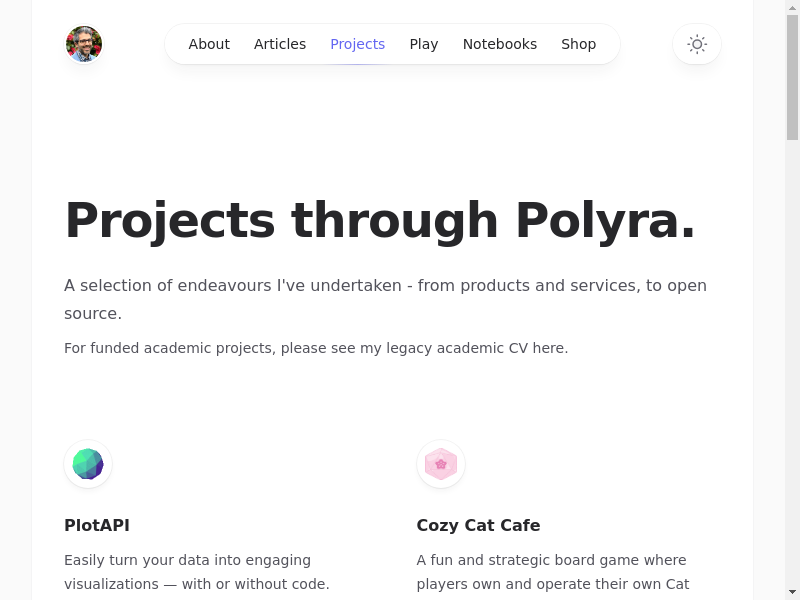Screen dimensions: 800x600
Task: Navigate to Notebooks
Action: coord(500,44)
